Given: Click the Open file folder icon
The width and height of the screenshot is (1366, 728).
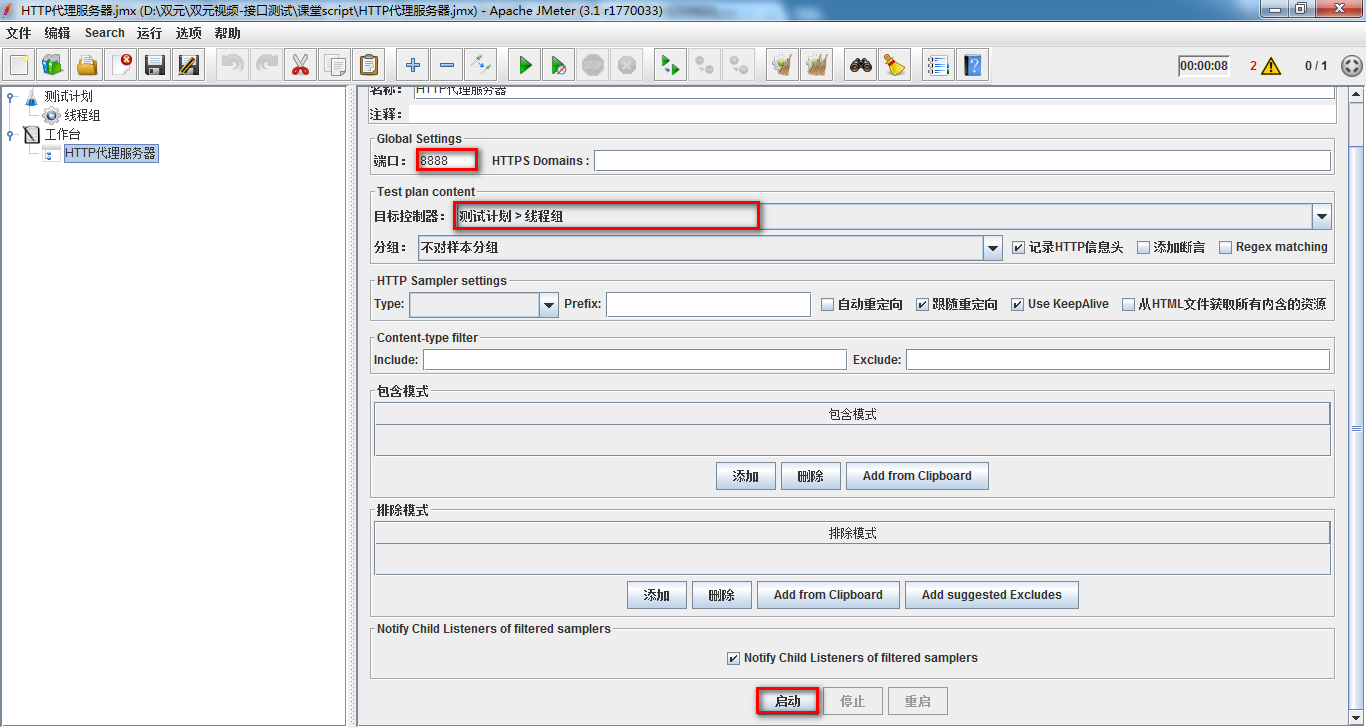Looking at the screenshot, I should [x=87, y=66].
